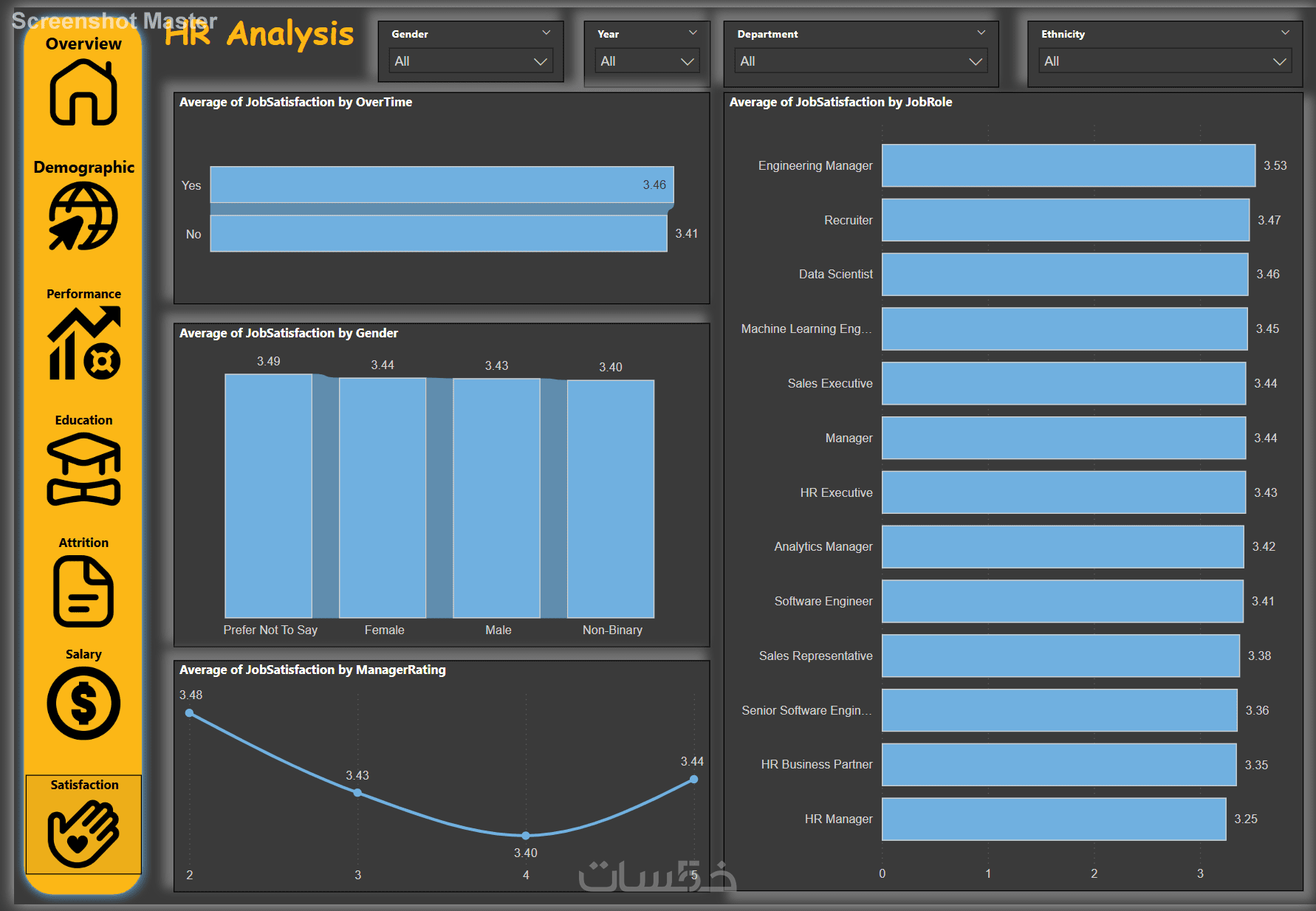Open the Performance chart icon
This screenshot has height=911, width=1316.
coord(83,343)
